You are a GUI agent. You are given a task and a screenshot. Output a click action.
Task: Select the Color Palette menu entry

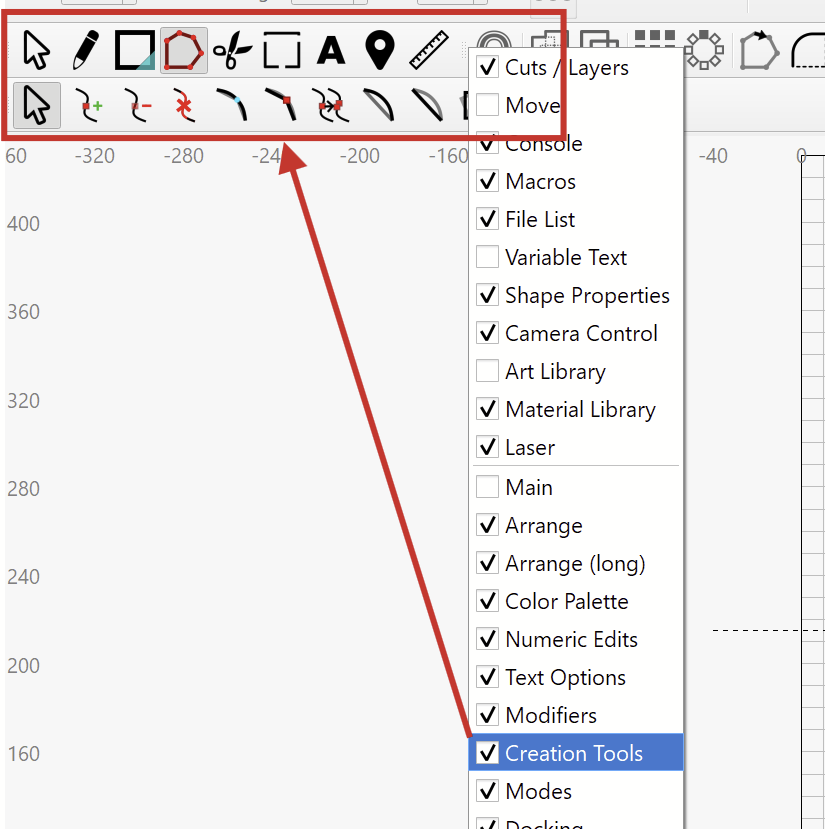[x=566, y=601]
